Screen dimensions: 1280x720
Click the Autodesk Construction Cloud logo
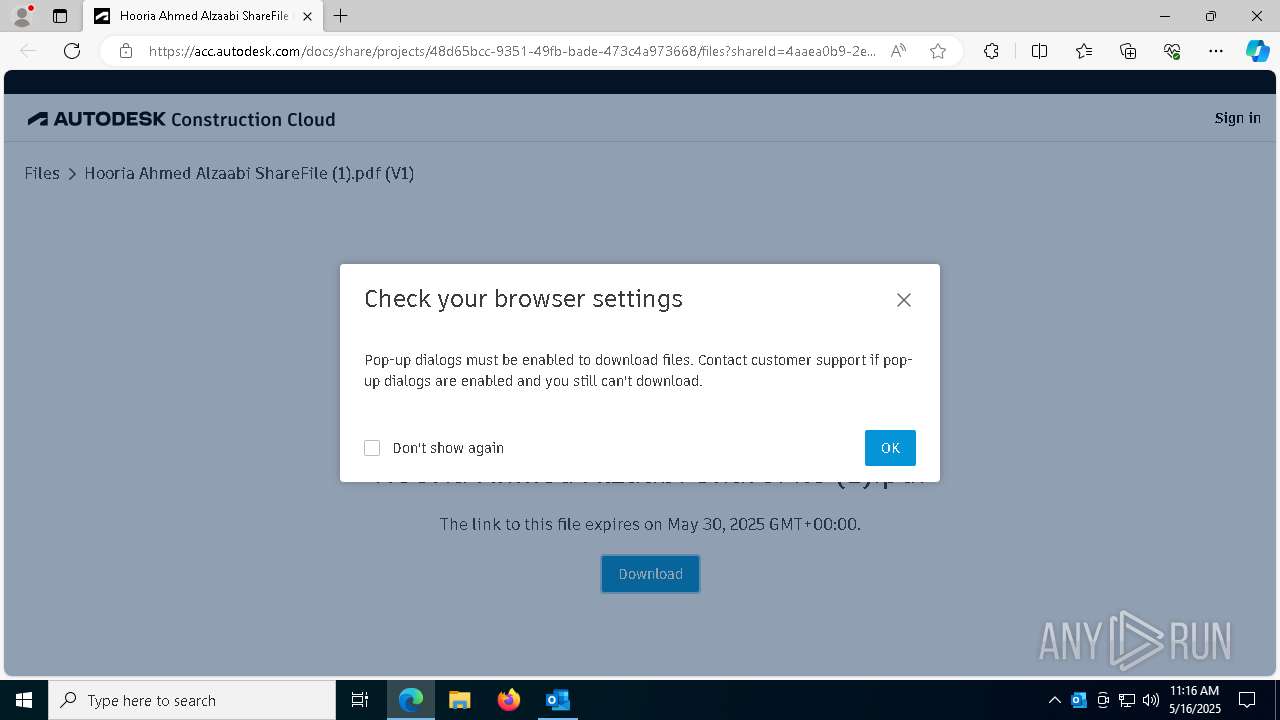tap(181, 119)
